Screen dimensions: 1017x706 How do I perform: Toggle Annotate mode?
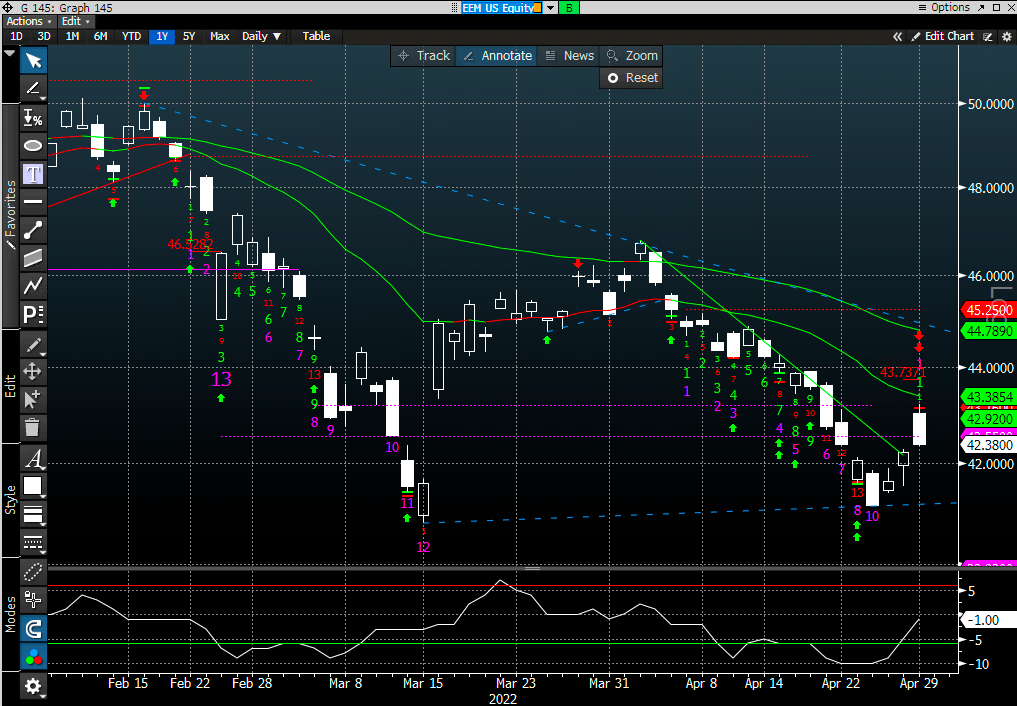pyautogui.click(x=498, y=56)
